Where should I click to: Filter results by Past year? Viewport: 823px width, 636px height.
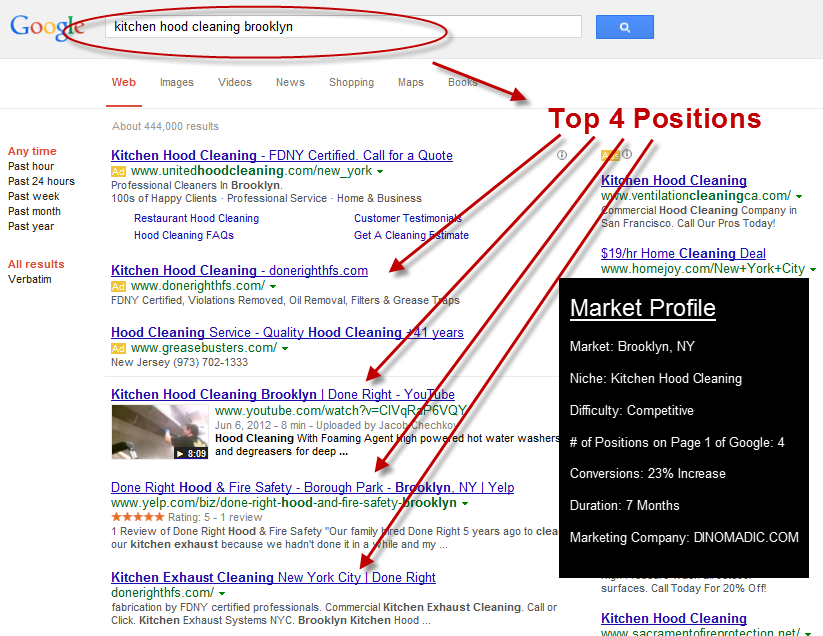pyautogui.click(x=31, y=226)
